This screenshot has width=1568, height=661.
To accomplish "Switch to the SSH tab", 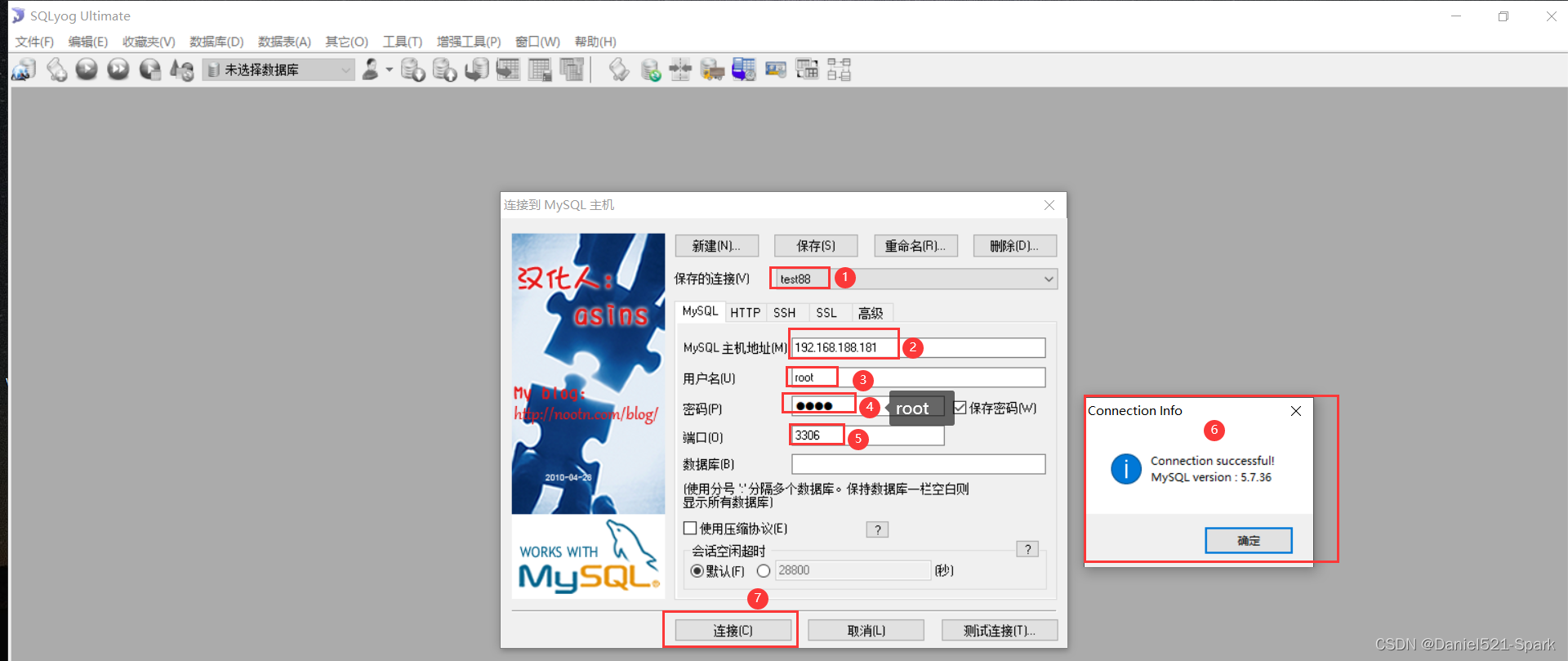I will pyautogui.click(x=785, y=313).
